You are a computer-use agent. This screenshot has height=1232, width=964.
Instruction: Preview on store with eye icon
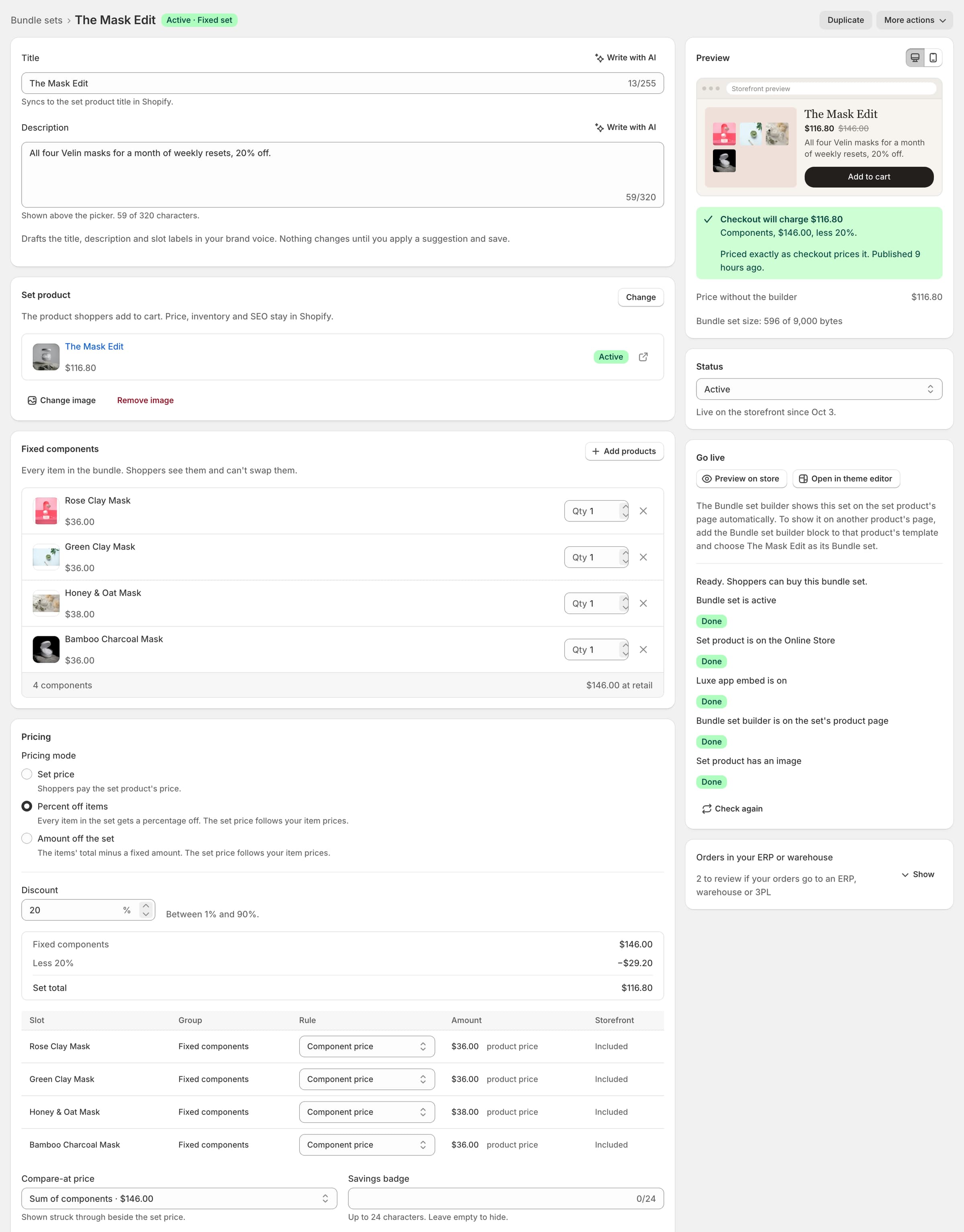(741, 478)
